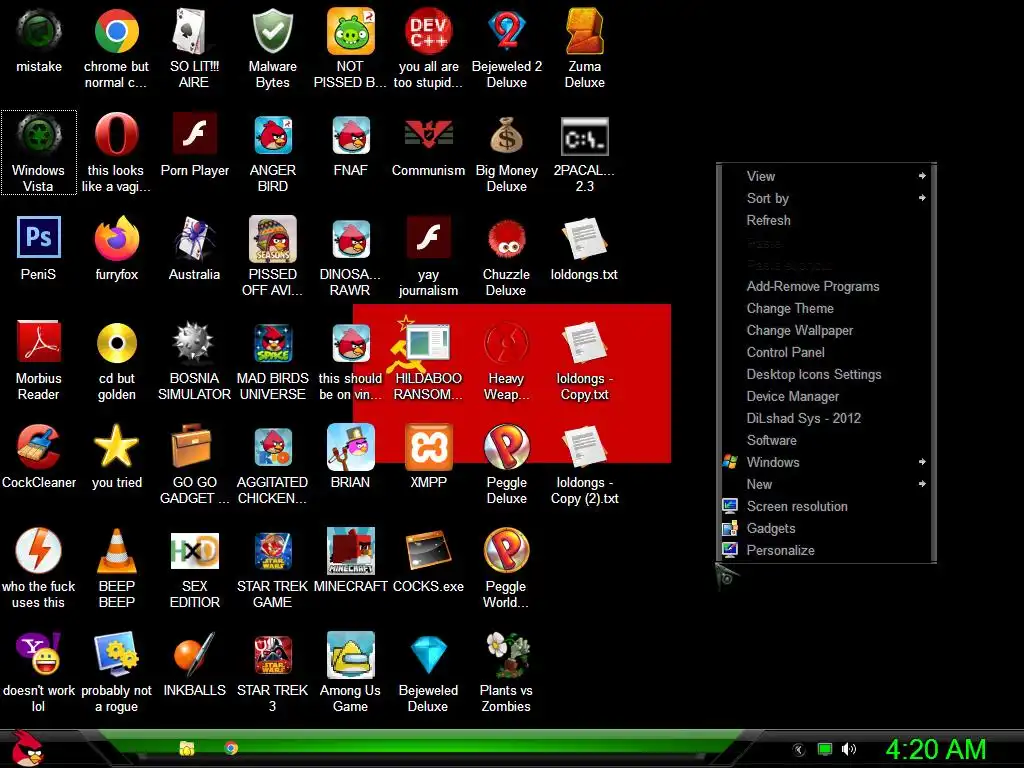Launch the MINECRAFT desktop icon

351,551
